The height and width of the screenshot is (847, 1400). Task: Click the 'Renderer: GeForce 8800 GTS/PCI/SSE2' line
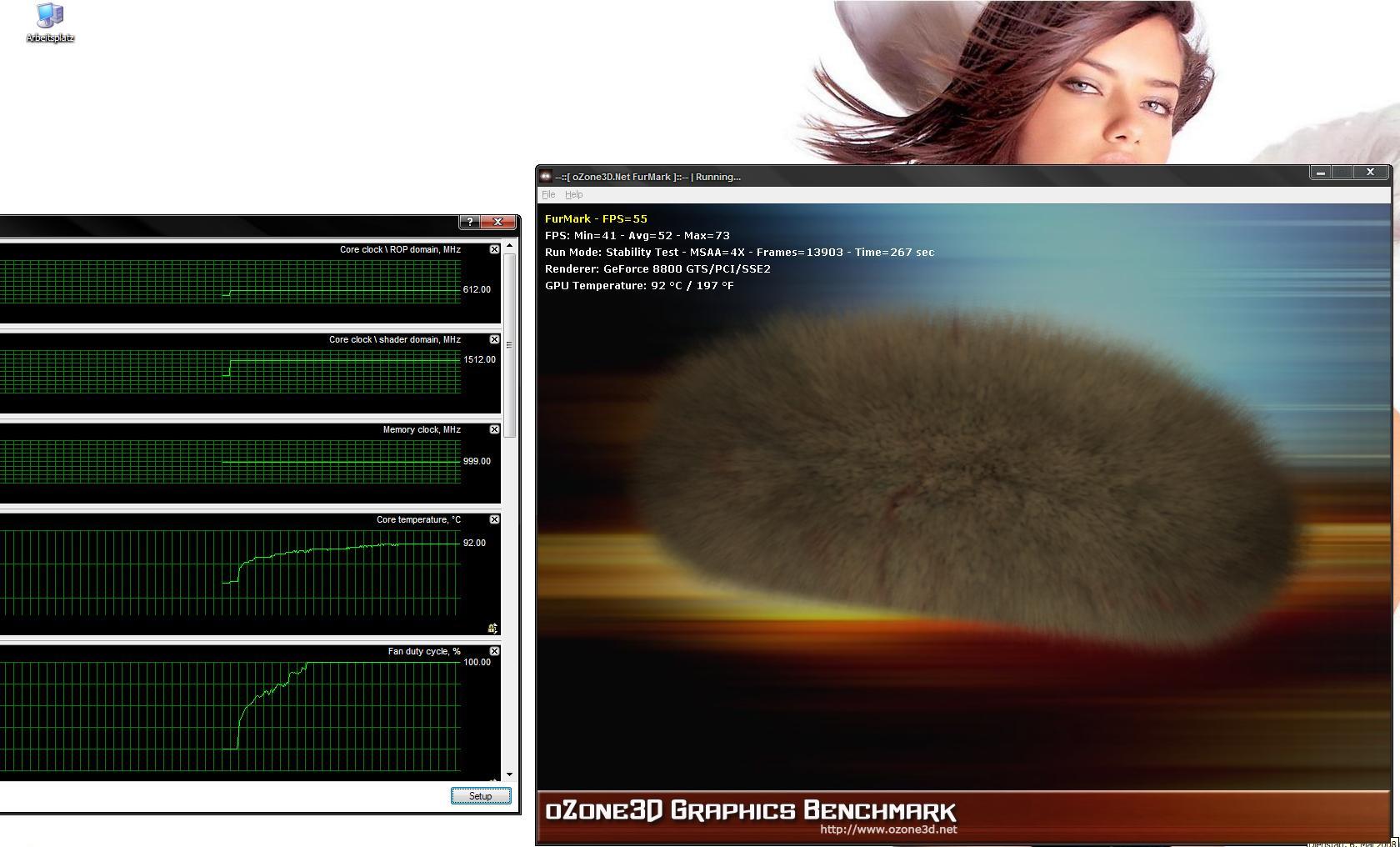(657, 268)
